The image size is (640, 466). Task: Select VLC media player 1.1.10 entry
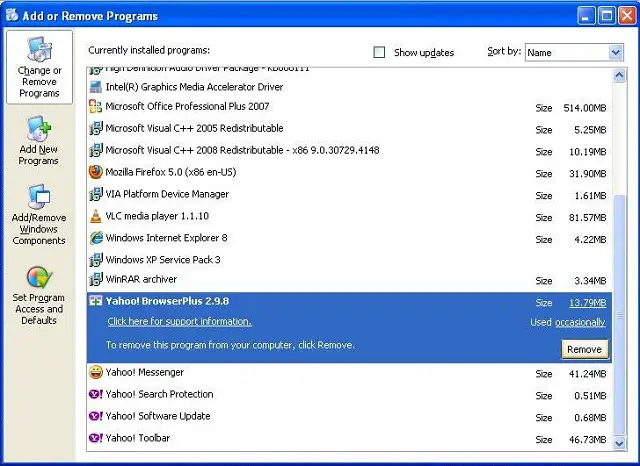tap(349, 217)
